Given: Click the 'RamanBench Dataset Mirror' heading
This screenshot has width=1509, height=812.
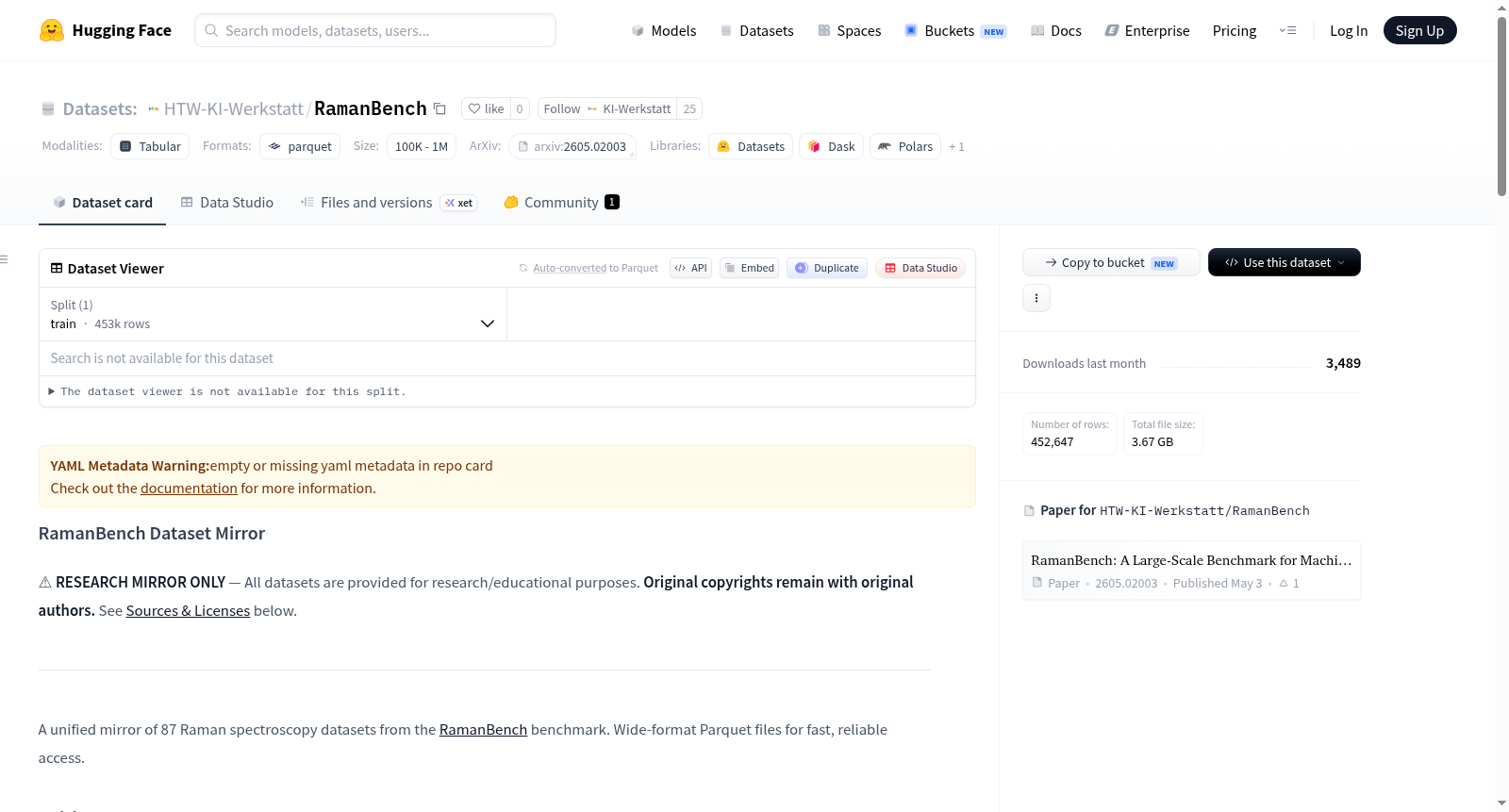Looking at the screenshot, I should (152, 534).
